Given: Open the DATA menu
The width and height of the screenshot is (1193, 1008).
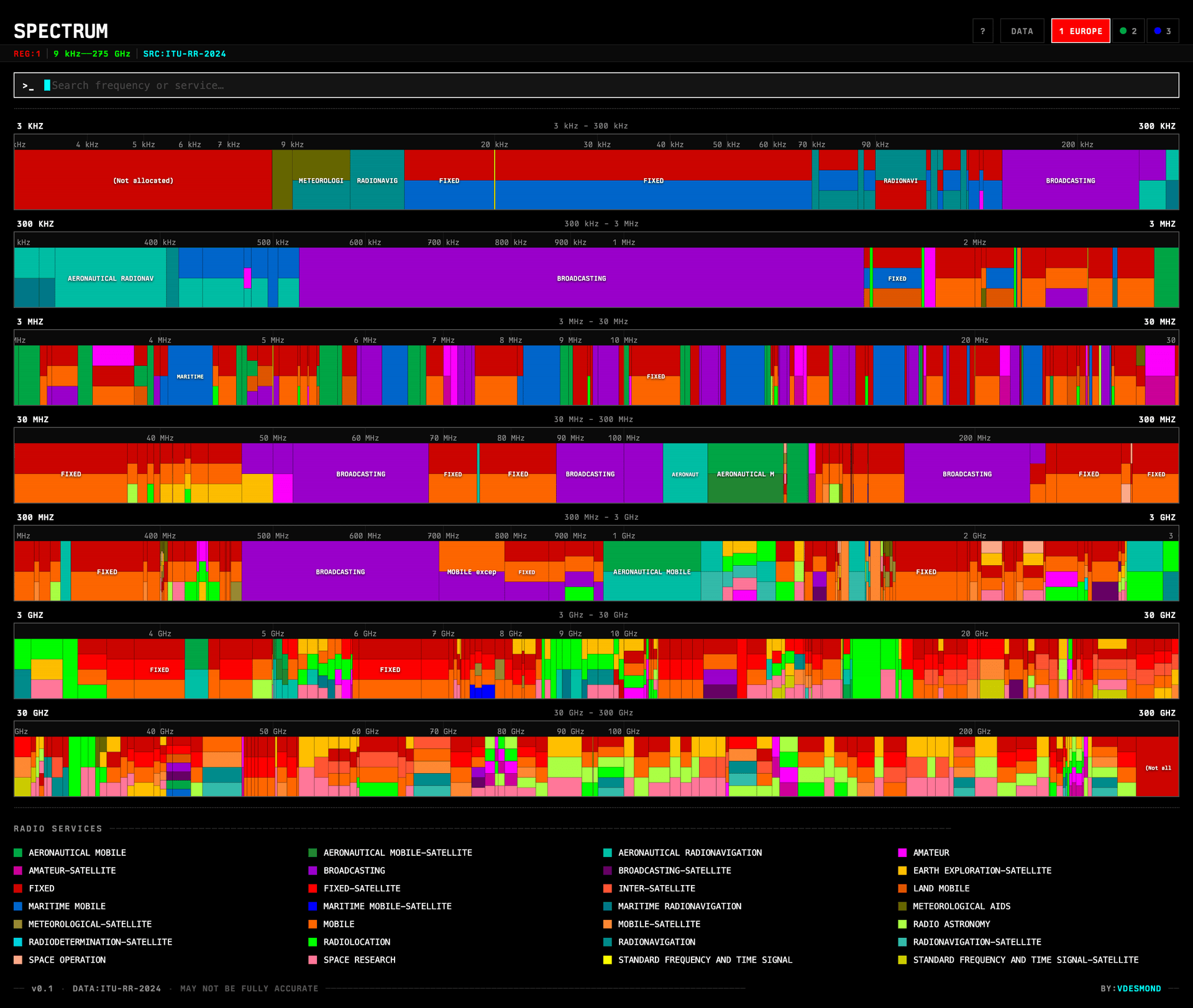Looking at the screenshot, I should [x=1022, y=30].
